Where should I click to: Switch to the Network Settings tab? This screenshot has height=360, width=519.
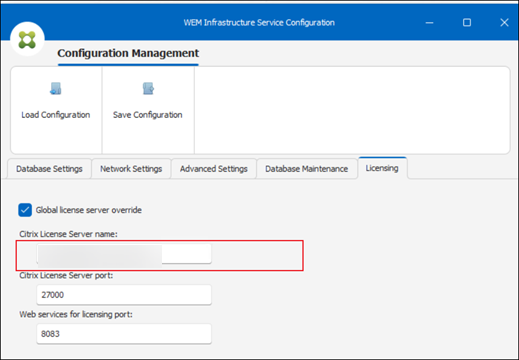point(131,169)
